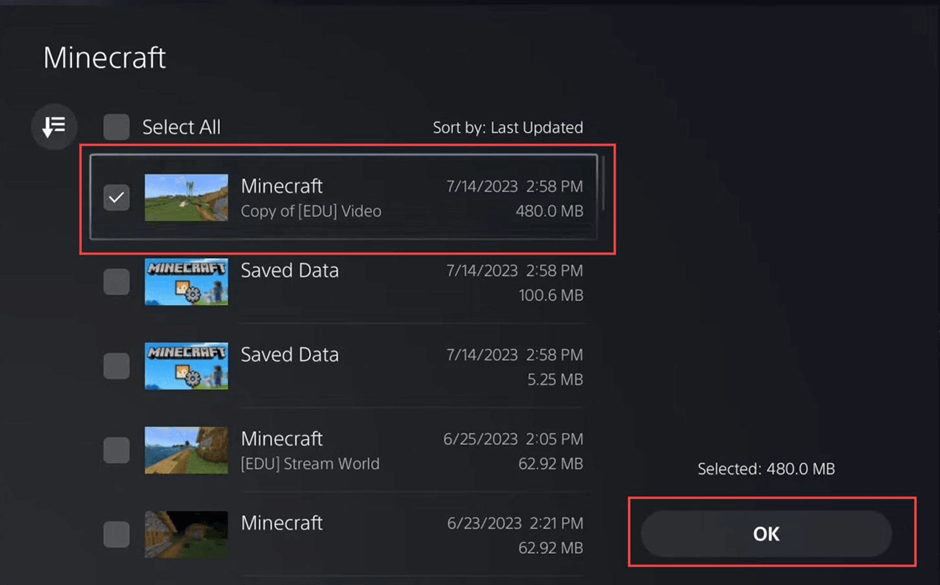Select the Saved Data entry dated 7/14/2023
940x585 pixels.
[x=350, y=281]
